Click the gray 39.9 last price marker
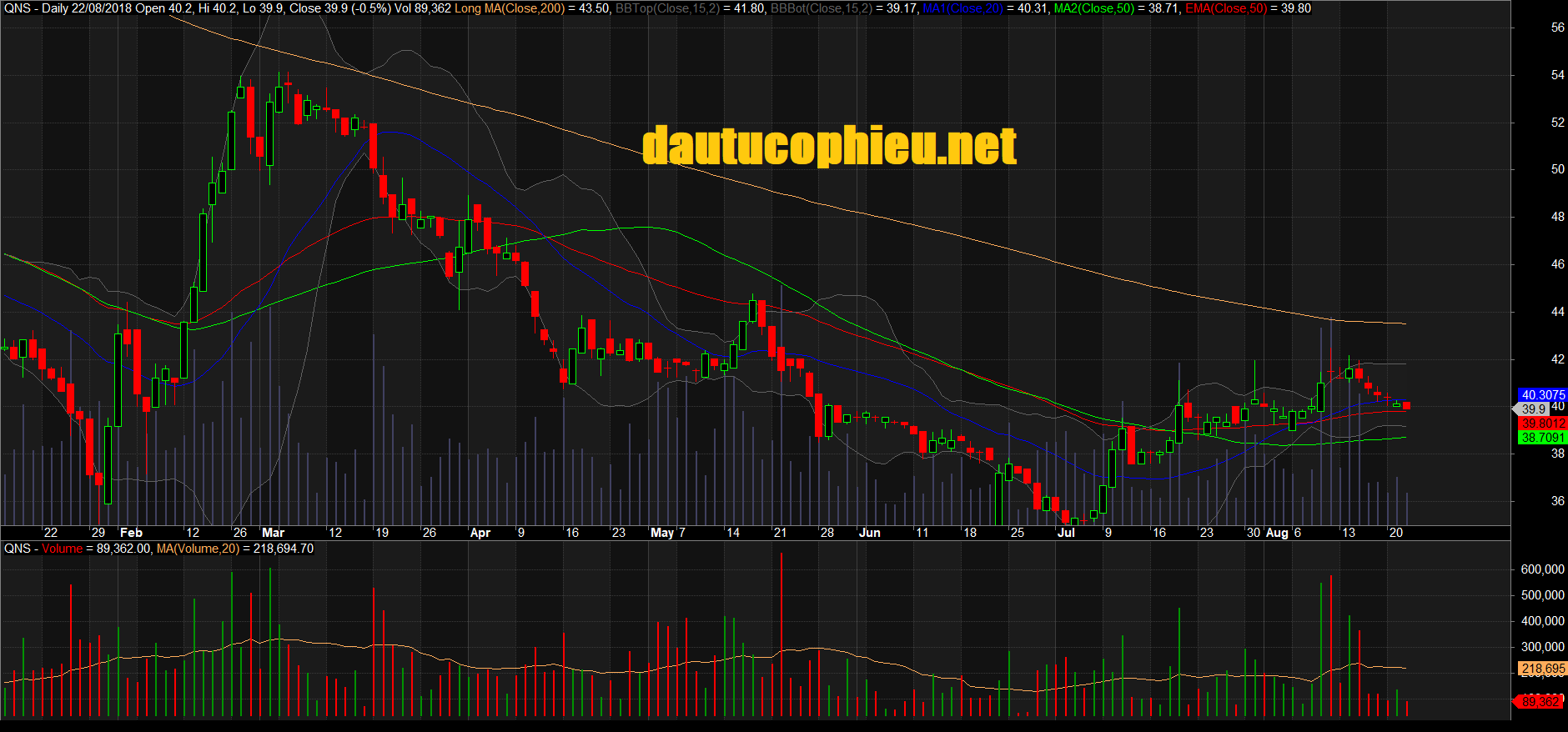This screenshot has width=1568, height=732. pos(1533,409)
